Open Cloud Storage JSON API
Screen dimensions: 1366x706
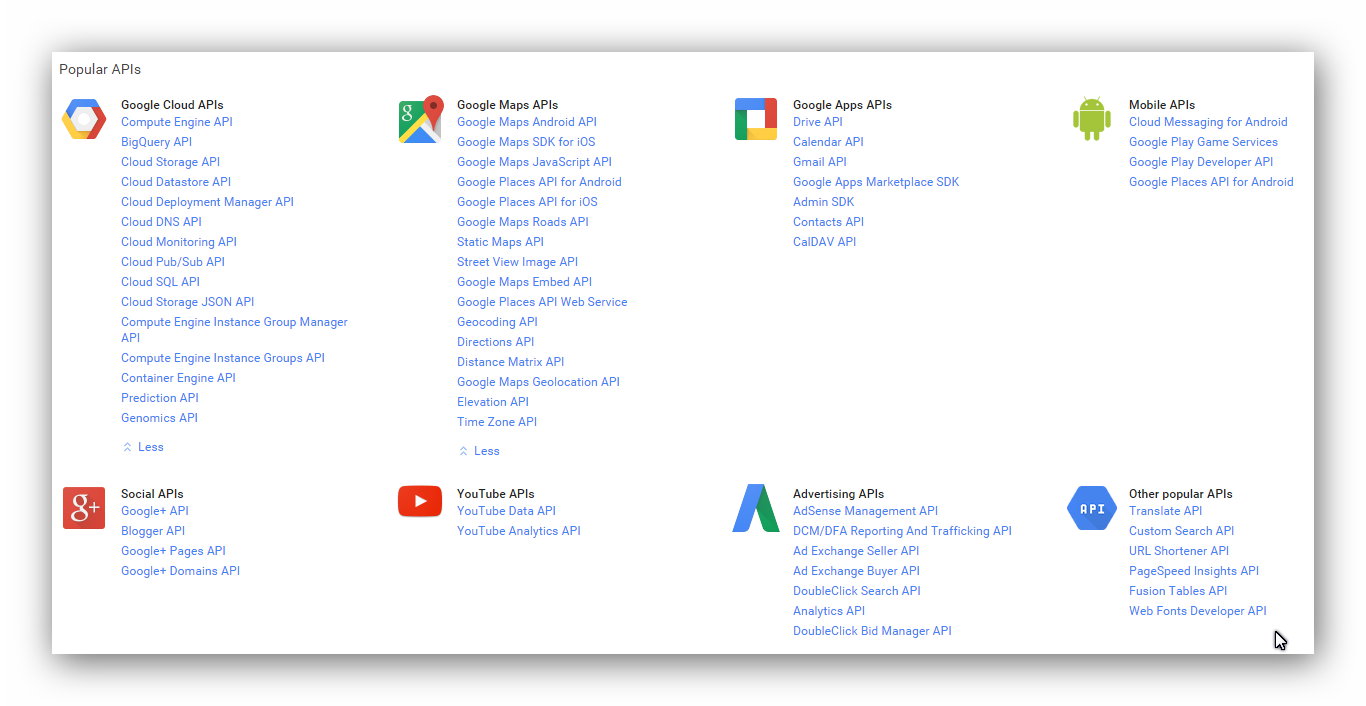point(188,302)
